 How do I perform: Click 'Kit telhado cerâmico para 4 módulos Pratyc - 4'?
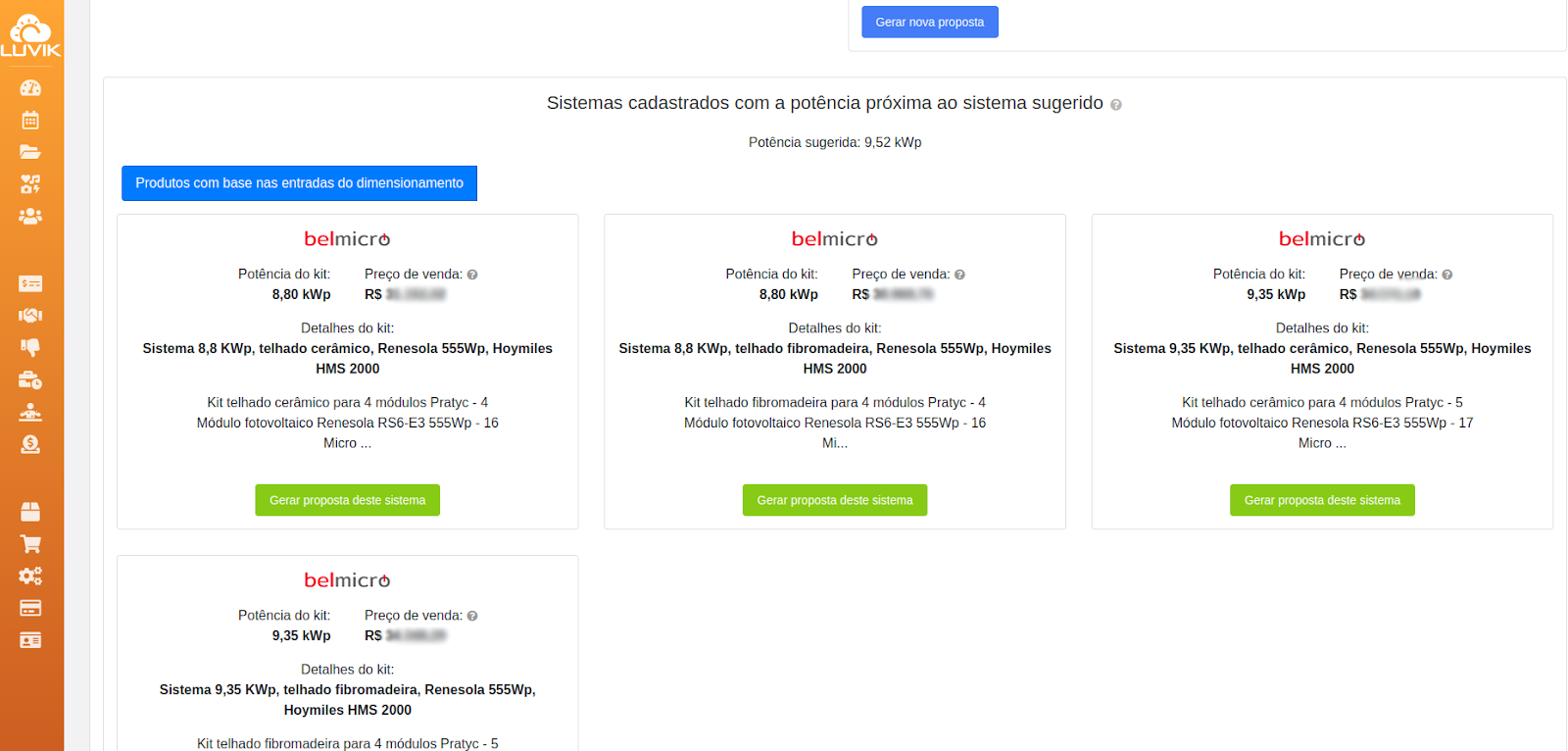point(348,403)
